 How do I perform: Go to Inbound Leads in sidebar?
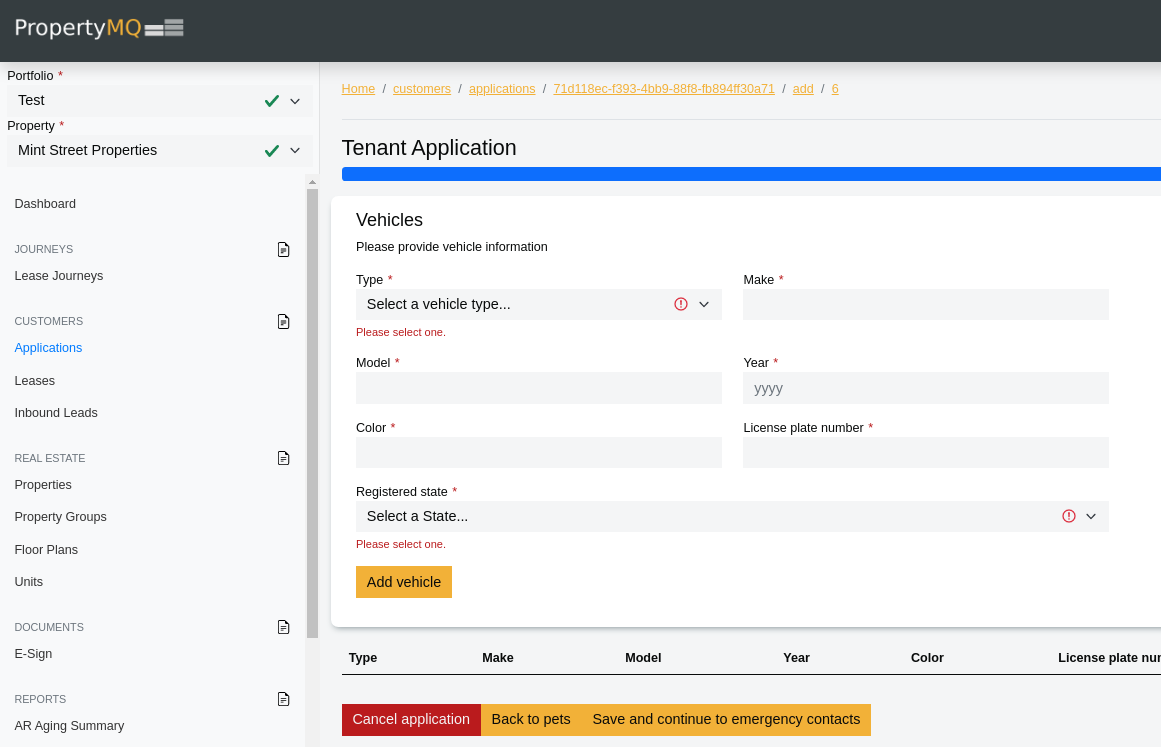tap(56, 413)
